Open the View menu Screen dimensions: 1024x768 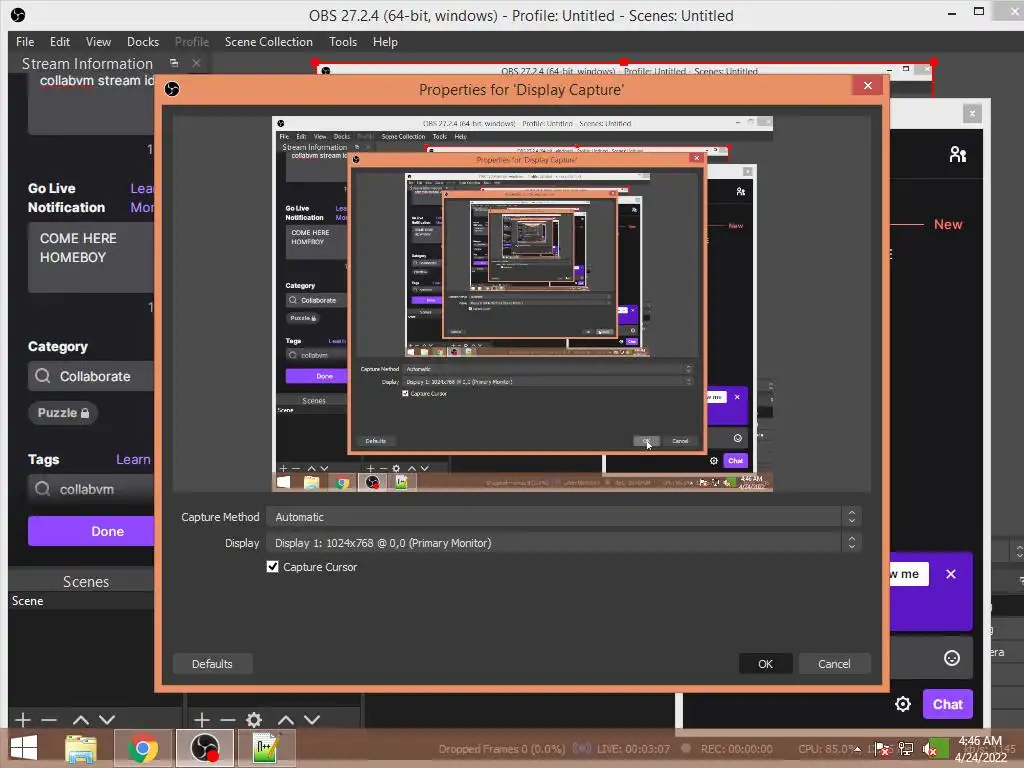pos(98,42)
